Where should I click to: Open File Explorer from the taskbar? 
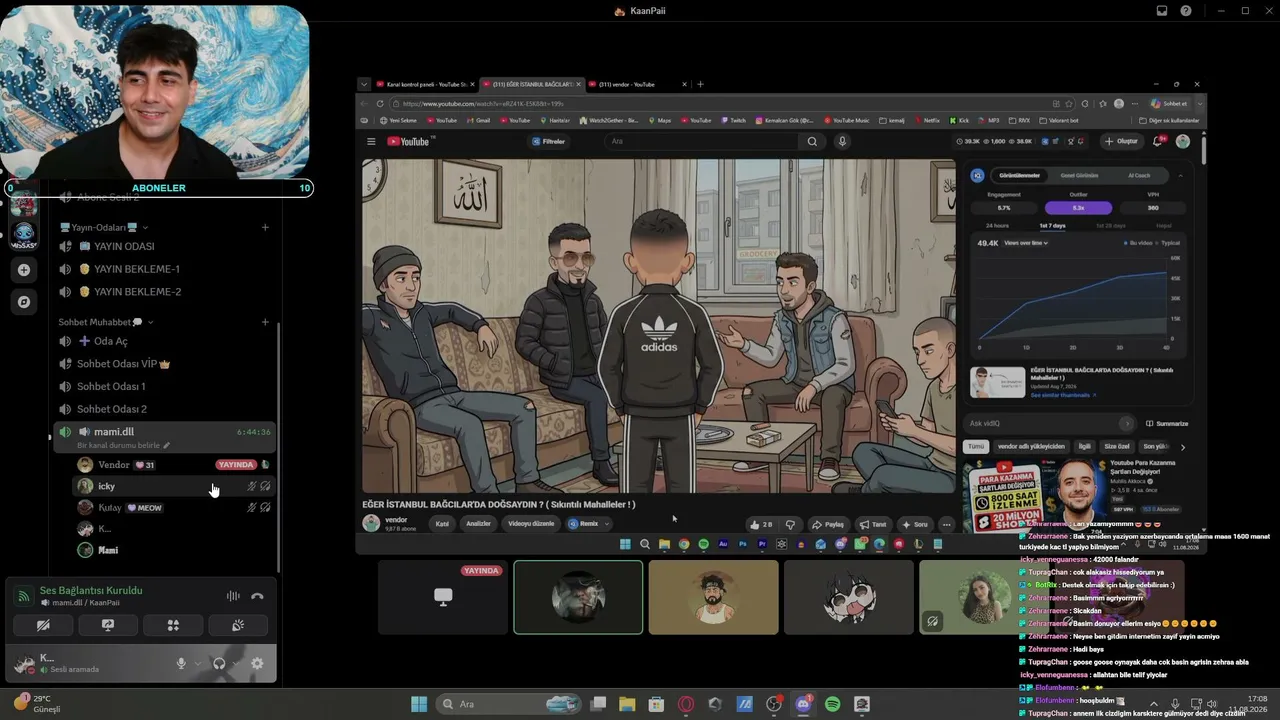[x=627, y=704]
